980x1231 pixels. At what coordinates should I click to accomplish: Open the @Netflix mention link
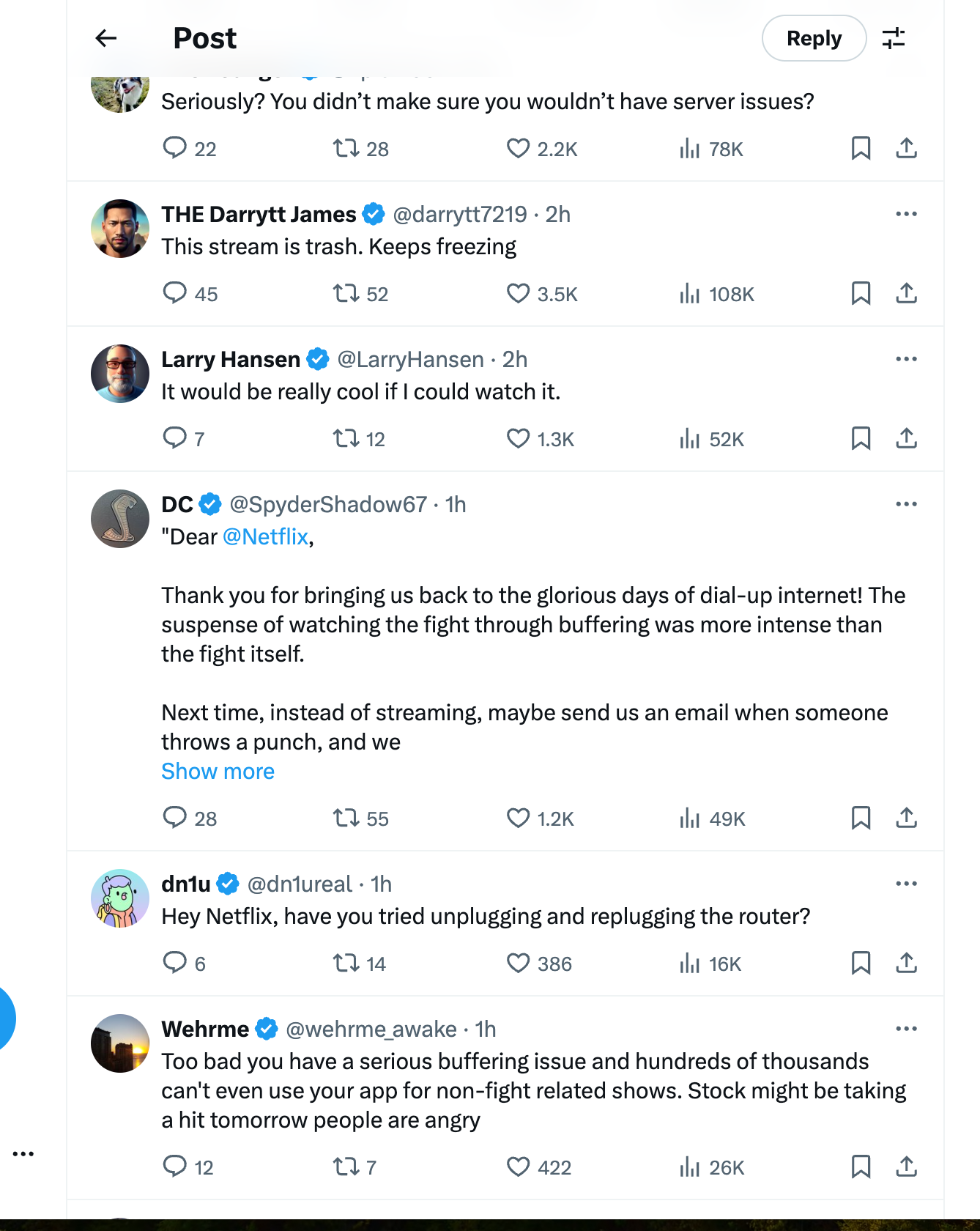point(265,537)
